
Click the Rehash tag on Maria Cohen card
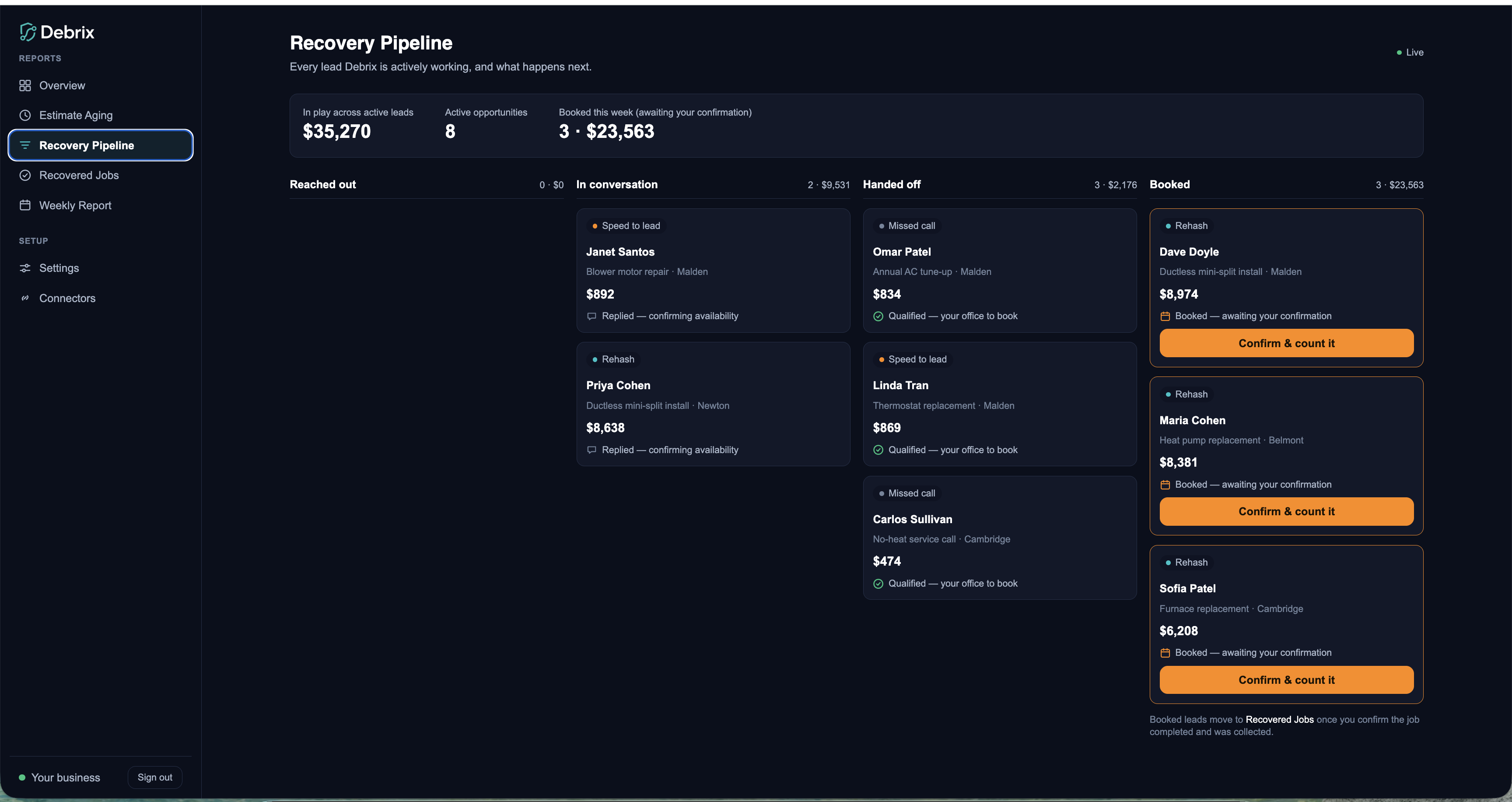[1187, 394]
